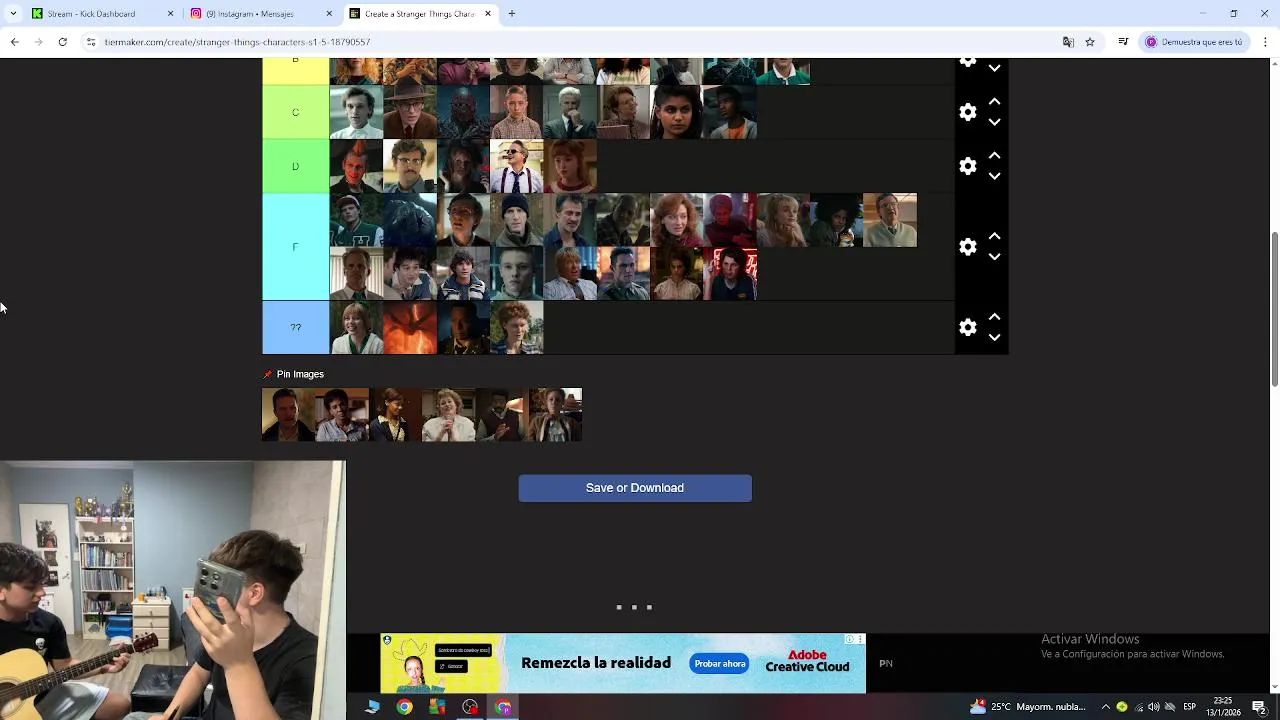
Task: Open the tab search dropdown
Action: tap(13, 14)
